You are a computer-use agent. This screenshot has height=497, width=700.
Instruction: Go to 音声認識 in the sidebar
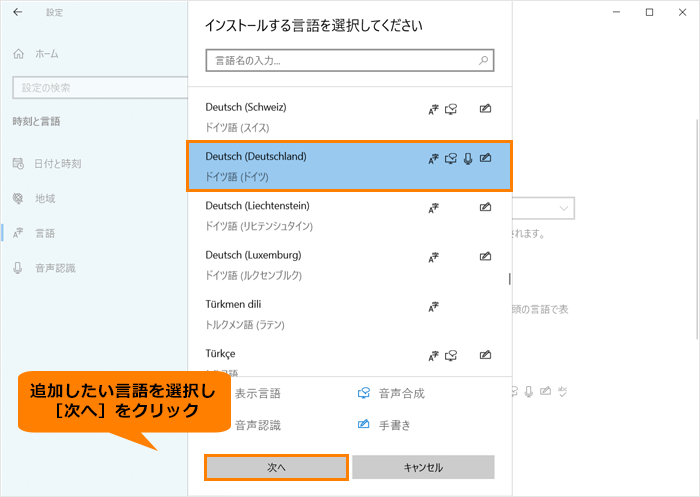pyautogui.click(x=55, y=268)
